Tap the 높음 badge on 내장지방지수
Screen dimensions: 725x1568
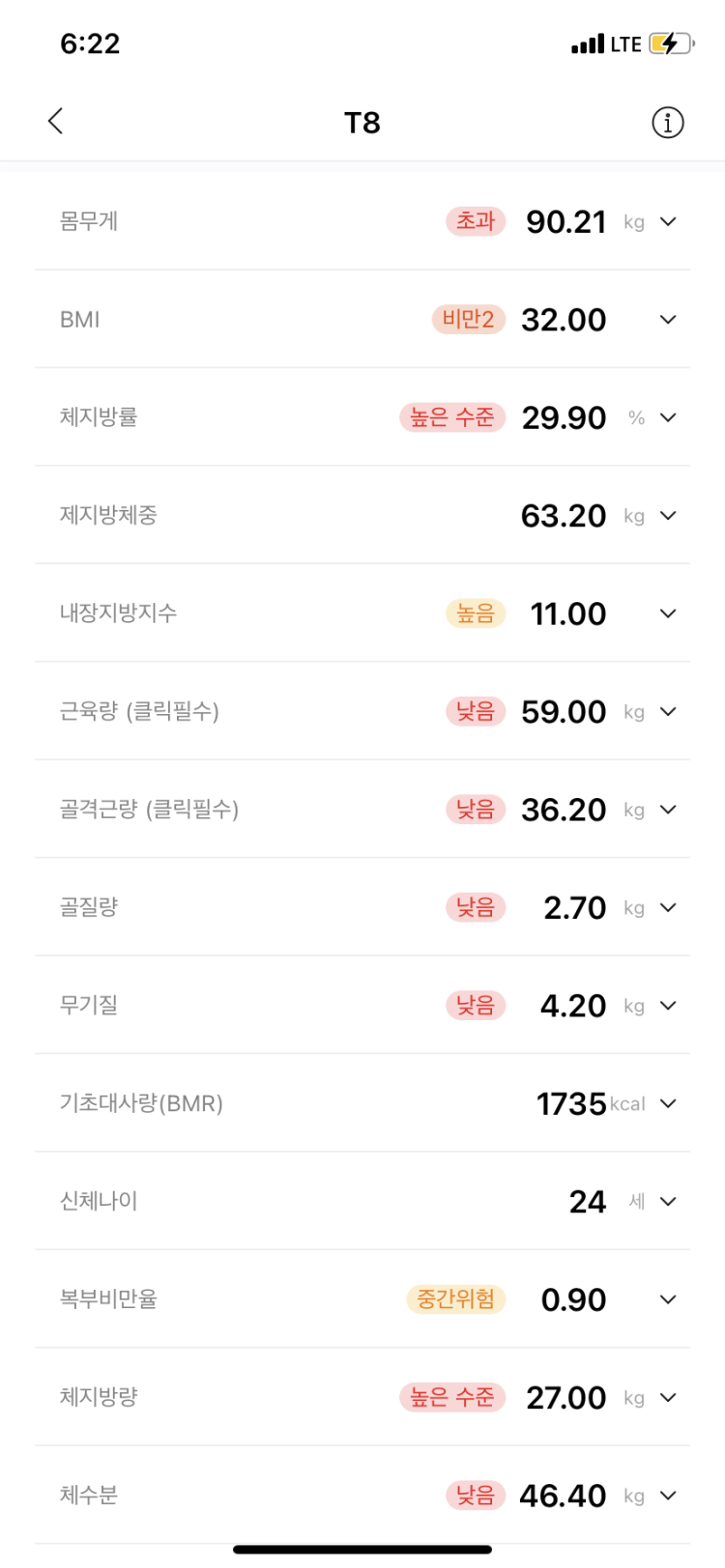(476, 613)
